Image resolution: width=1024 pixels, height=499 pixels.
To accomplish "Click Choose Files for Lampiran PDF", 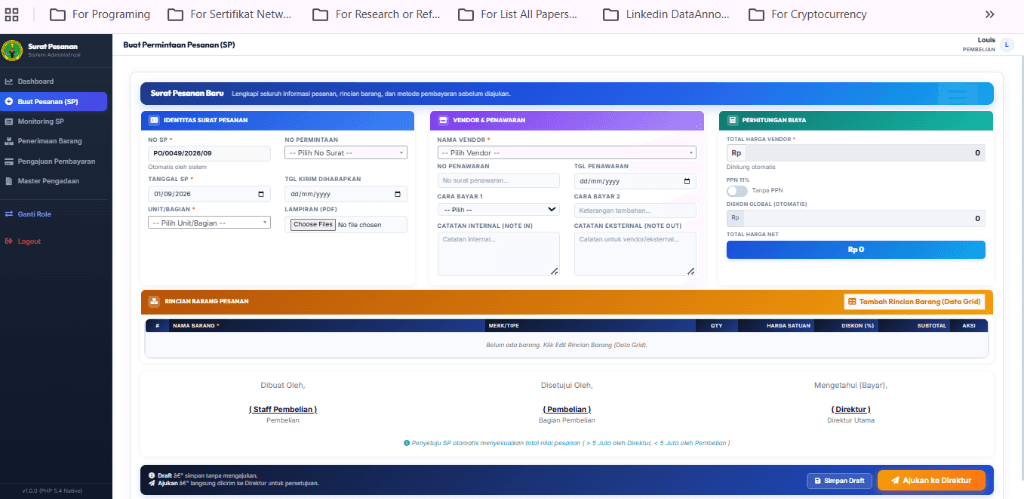I will 313,225.
